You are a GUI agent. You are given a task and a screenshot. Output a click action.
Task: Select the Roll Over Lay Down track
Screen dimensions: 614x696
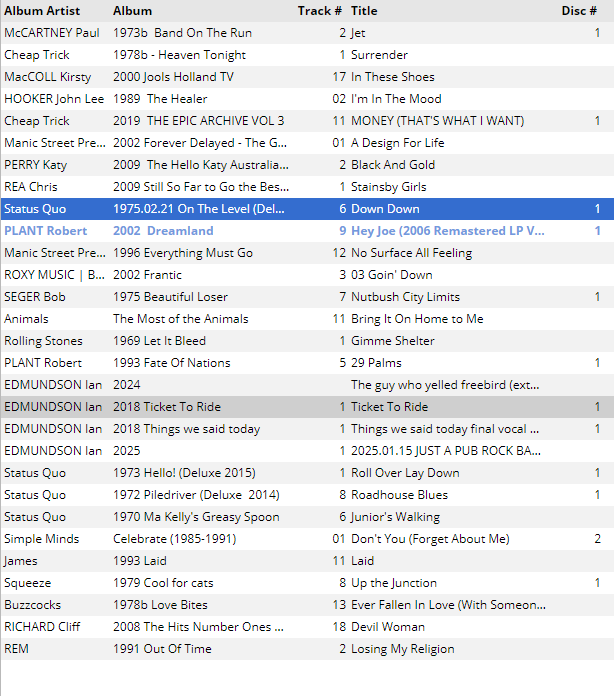point(405,473)
